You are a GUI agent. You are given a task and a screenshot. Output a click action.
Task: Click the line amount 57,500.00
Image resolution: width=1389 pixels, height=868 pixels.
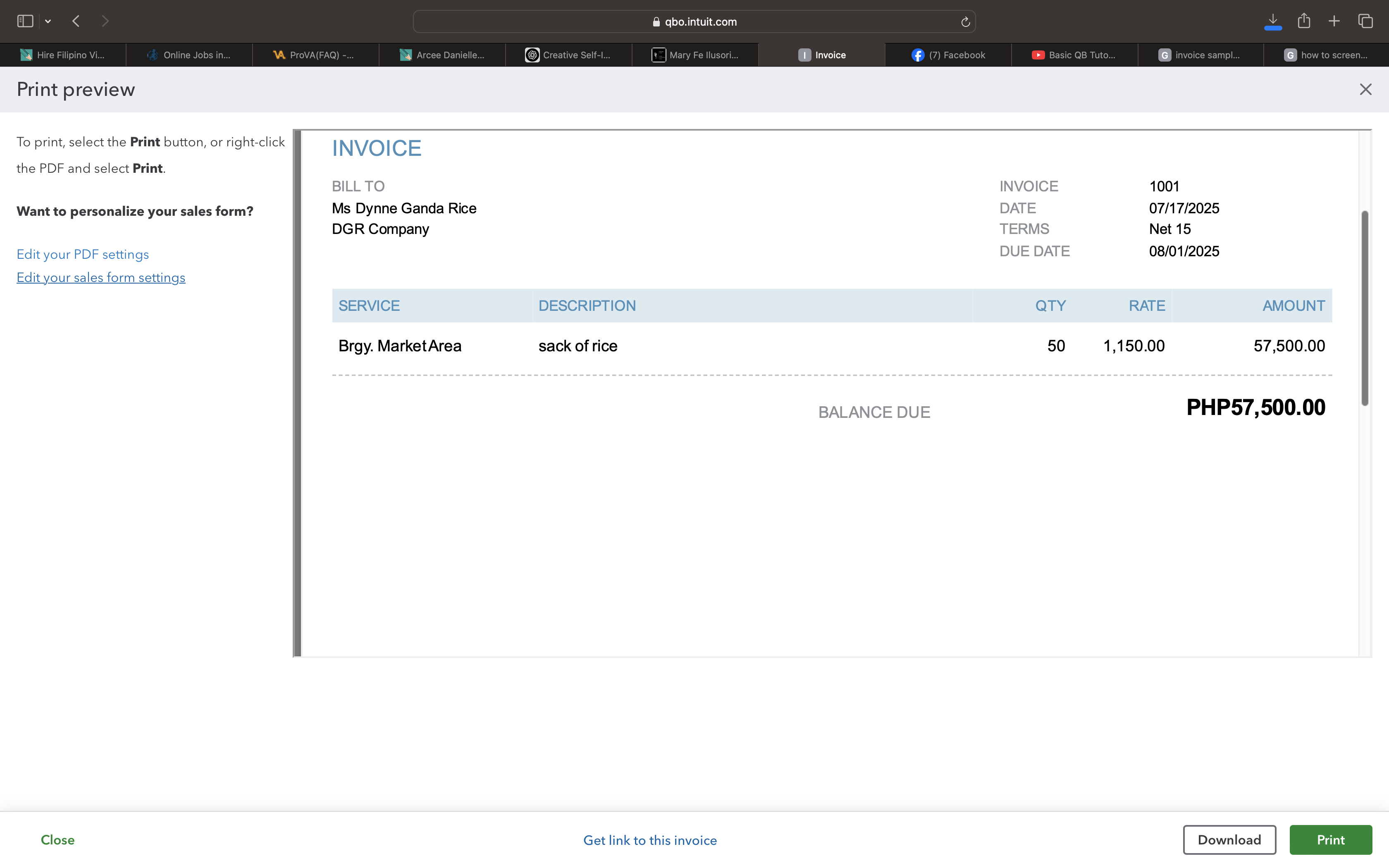(1289, 346)
